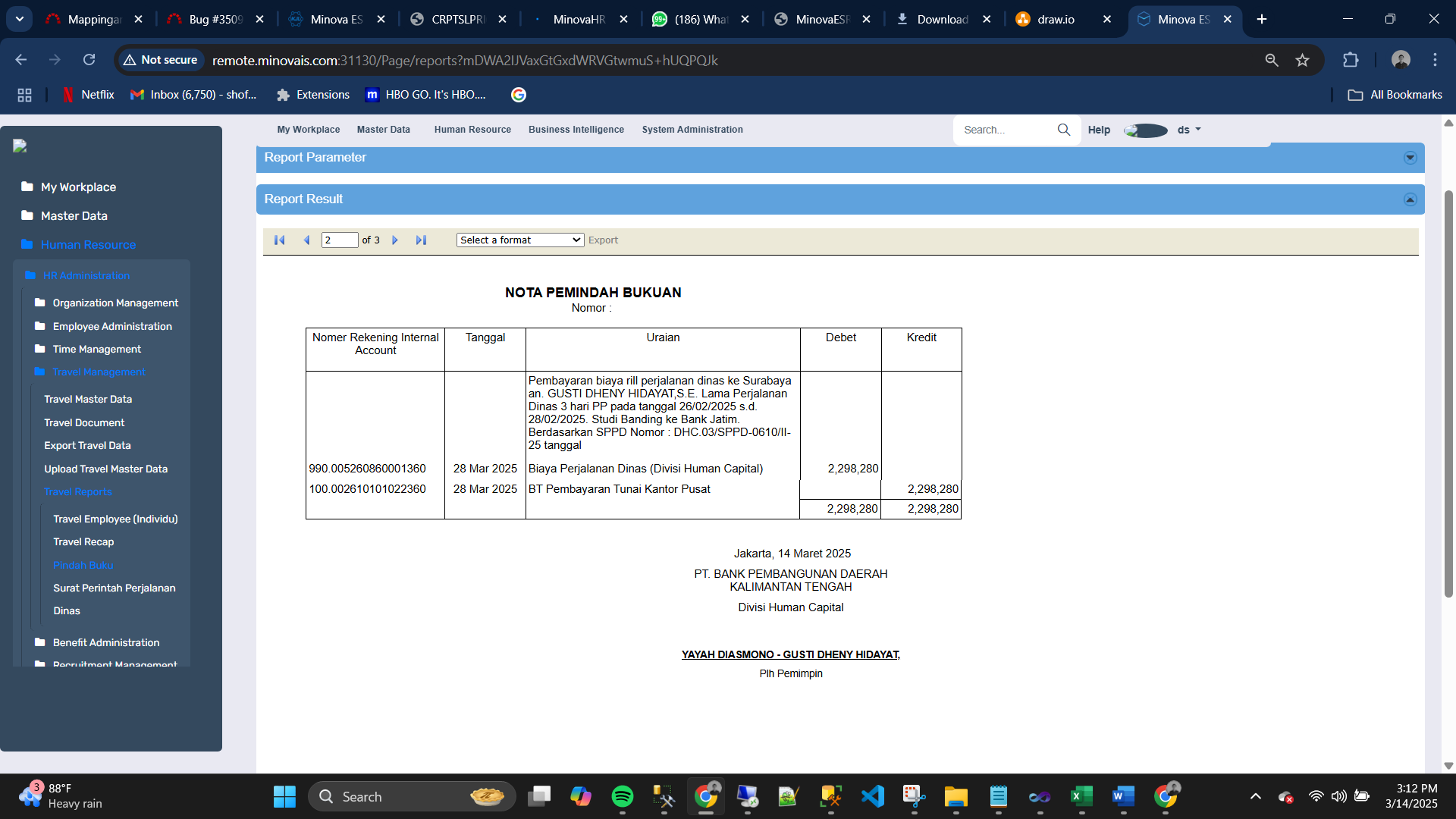Open Travel Master Data in sidebar
The height and width of the screenshot is (819, 1456).
pyautogui.click(x=88, y=399)
